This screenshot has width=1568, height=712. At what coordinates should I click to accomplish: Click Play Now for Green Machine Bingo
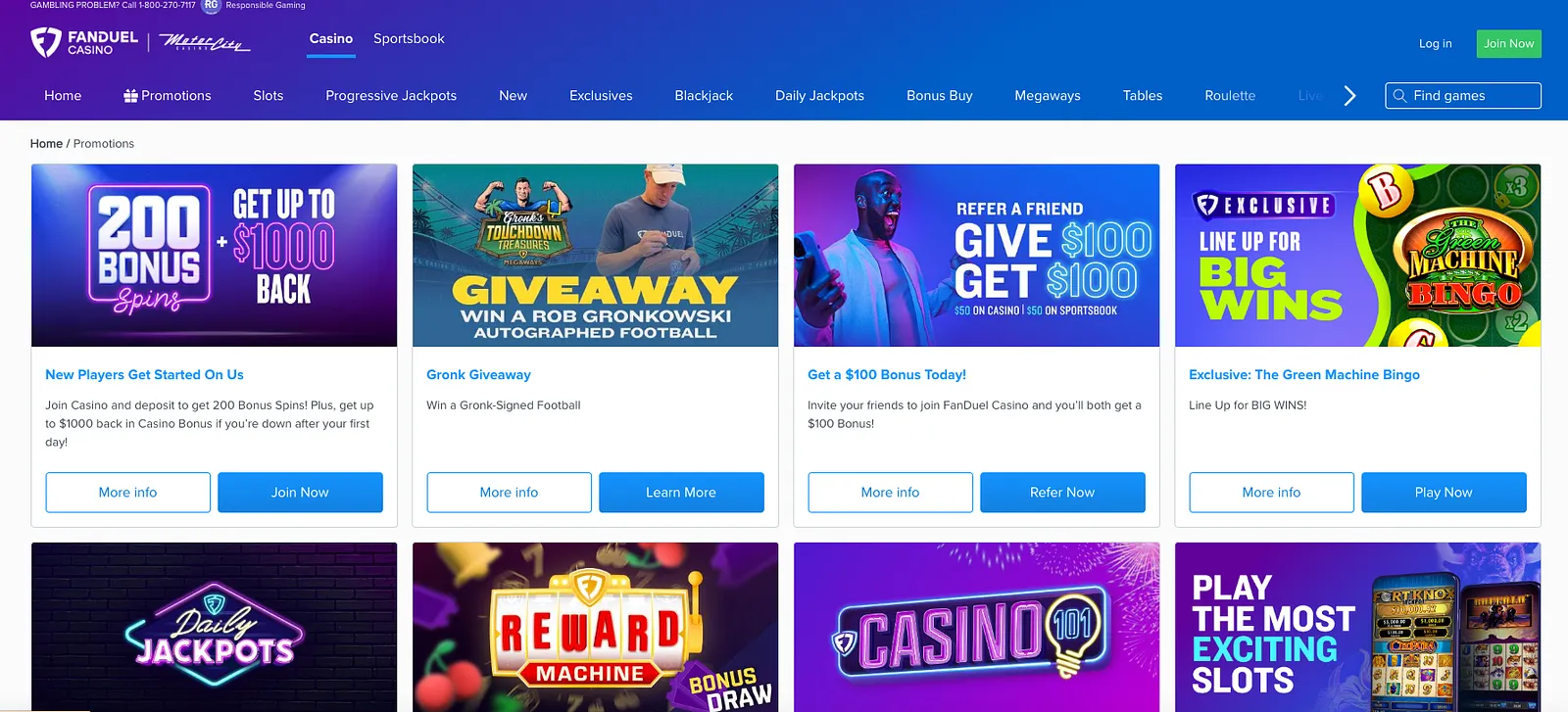(x=1444, y=493)
